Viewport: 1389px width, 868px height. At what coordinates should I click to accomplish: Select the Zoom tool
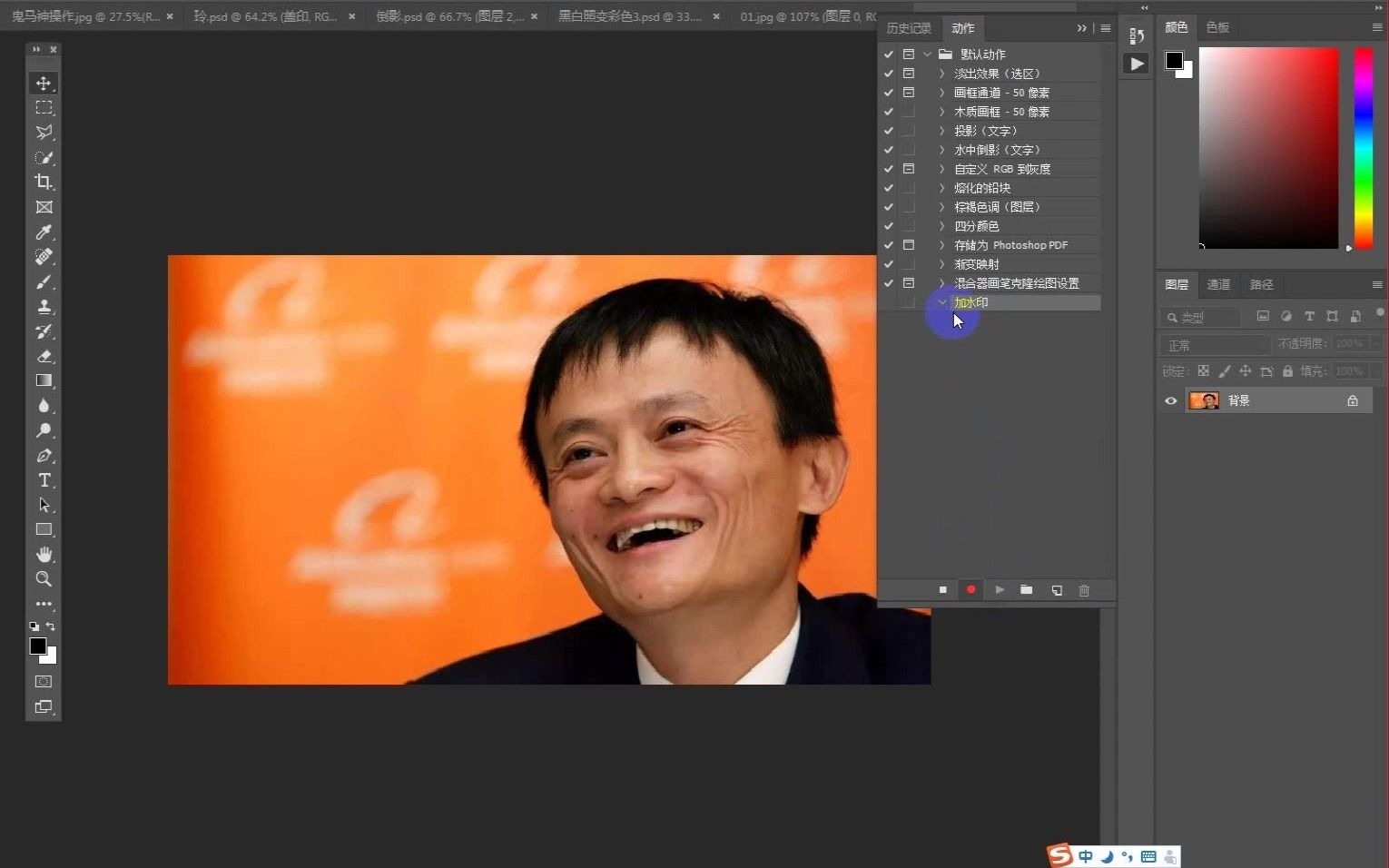(x=44, y=578)
